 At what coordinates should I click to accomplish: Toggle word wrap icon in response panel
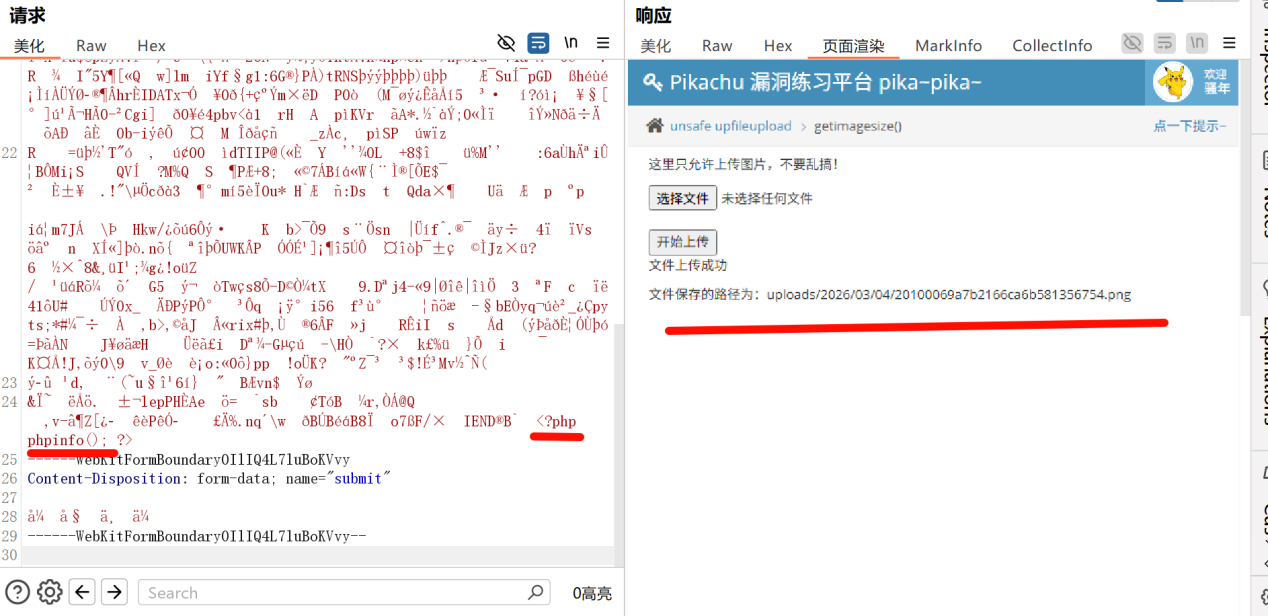(1164, 43)
